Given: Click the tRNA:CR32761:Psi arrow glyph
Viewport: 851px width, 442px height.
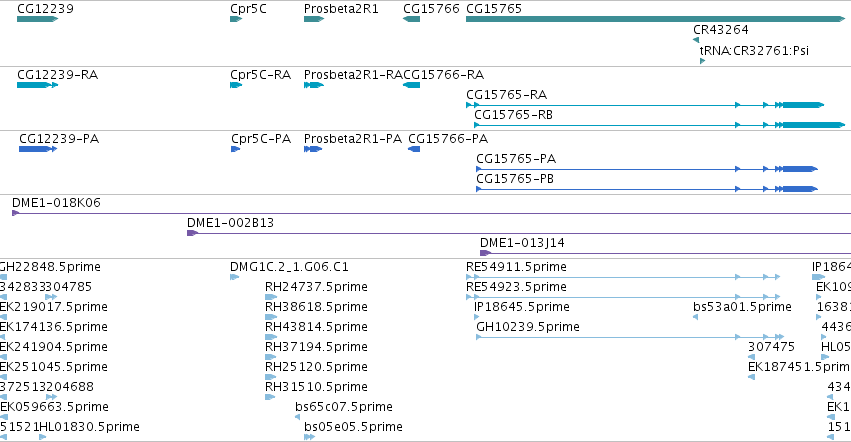Looking at the screenshot, I should (x=702, y=61).
